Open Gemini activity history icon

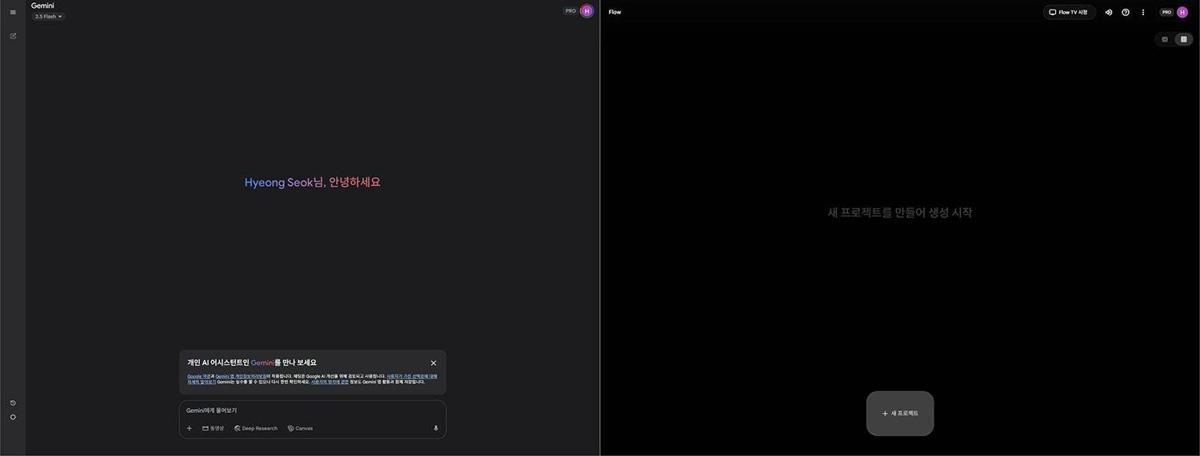[13, 403]
